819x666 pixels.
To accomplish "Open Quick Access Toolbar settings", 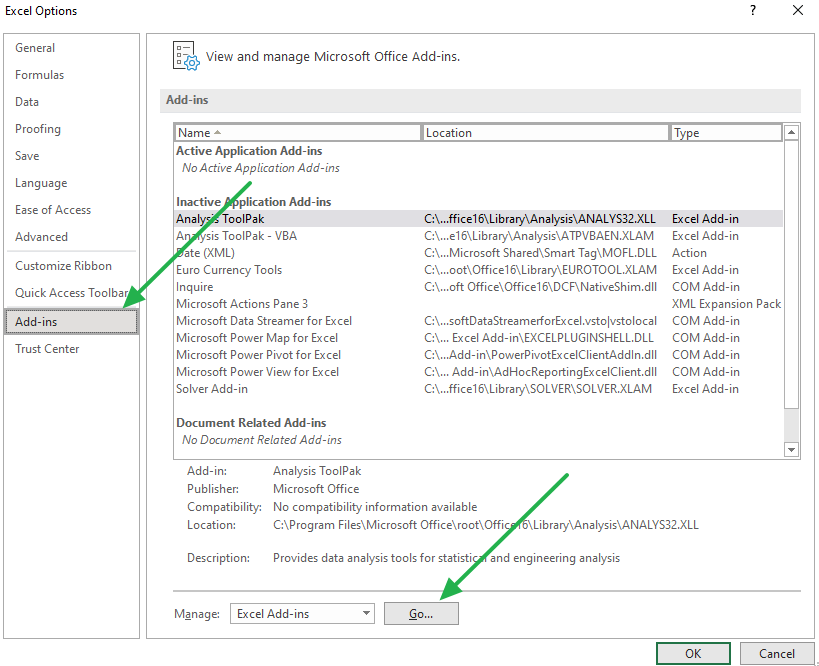I will (x=72, y=293).
